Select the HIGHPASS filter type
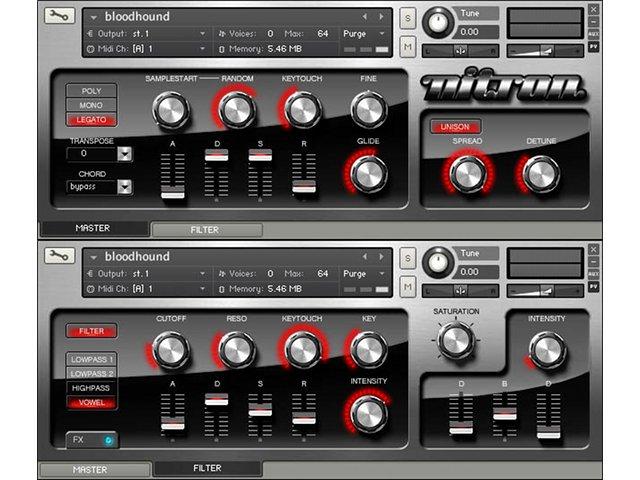Viewport: 640px width, 480px height. pos(91,388)
